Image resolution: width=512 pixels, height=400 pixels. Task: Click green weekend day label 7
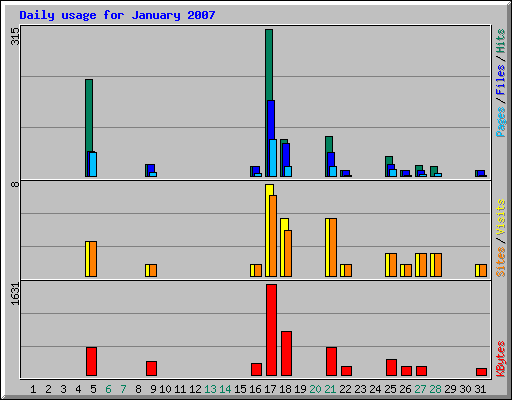click(x=123, y=389)
